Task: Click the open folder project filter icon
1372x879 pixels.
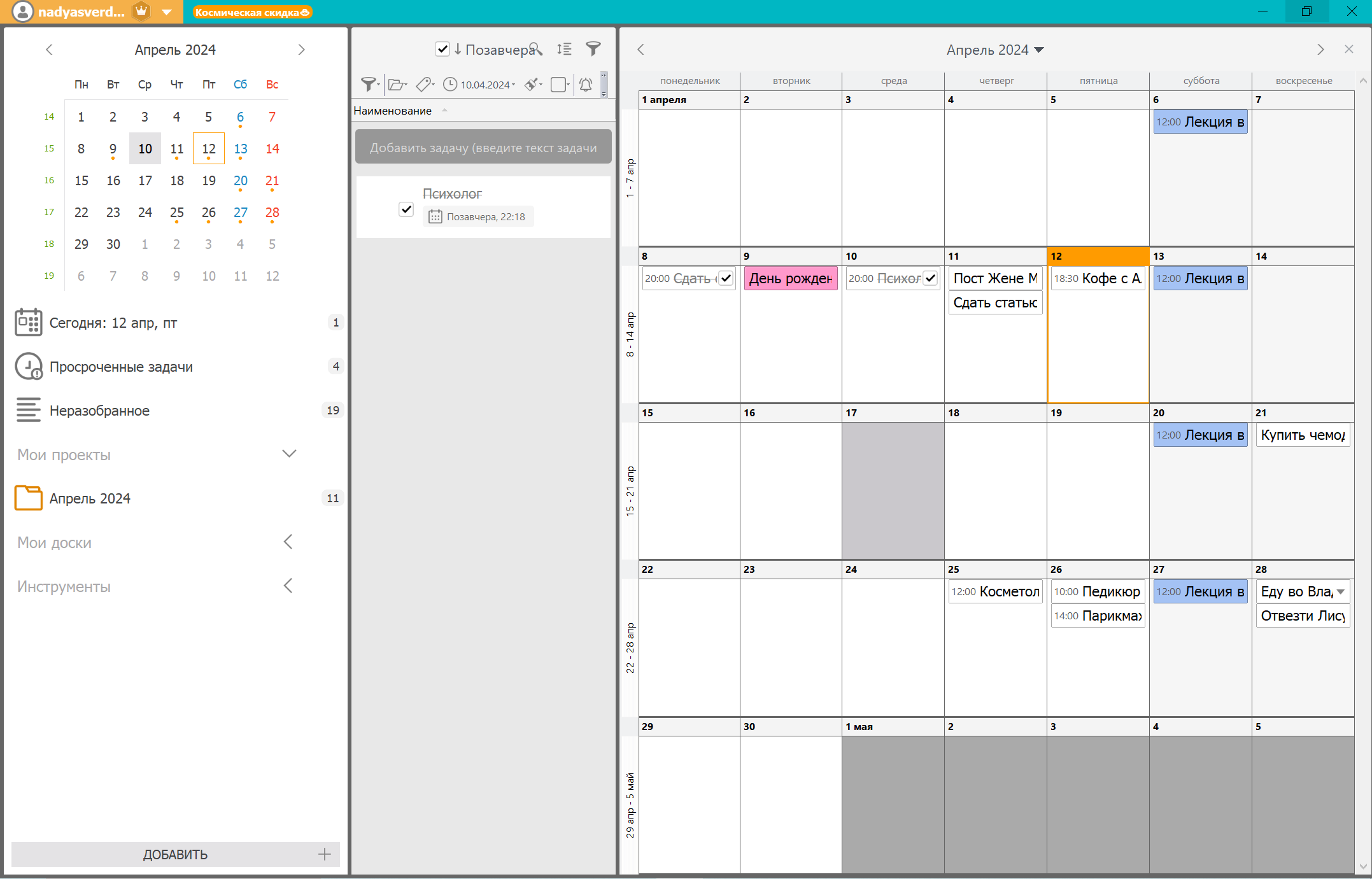Action: coord(397,84)
